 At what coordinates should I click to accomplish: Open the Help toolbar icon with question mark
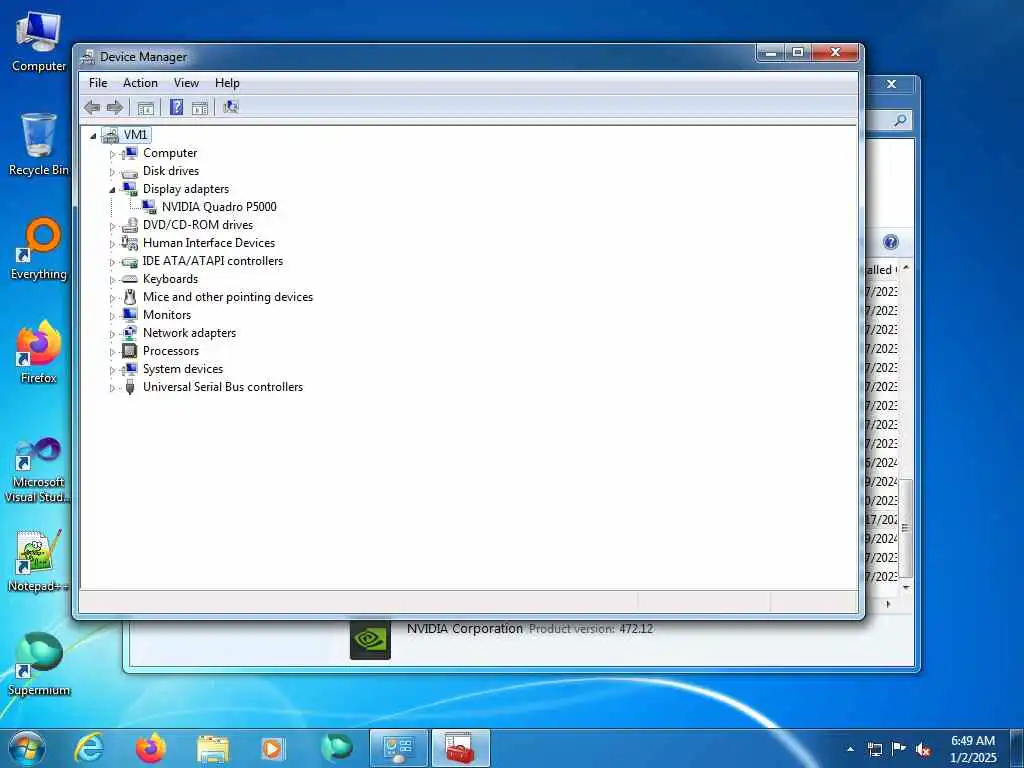point(176,107)
